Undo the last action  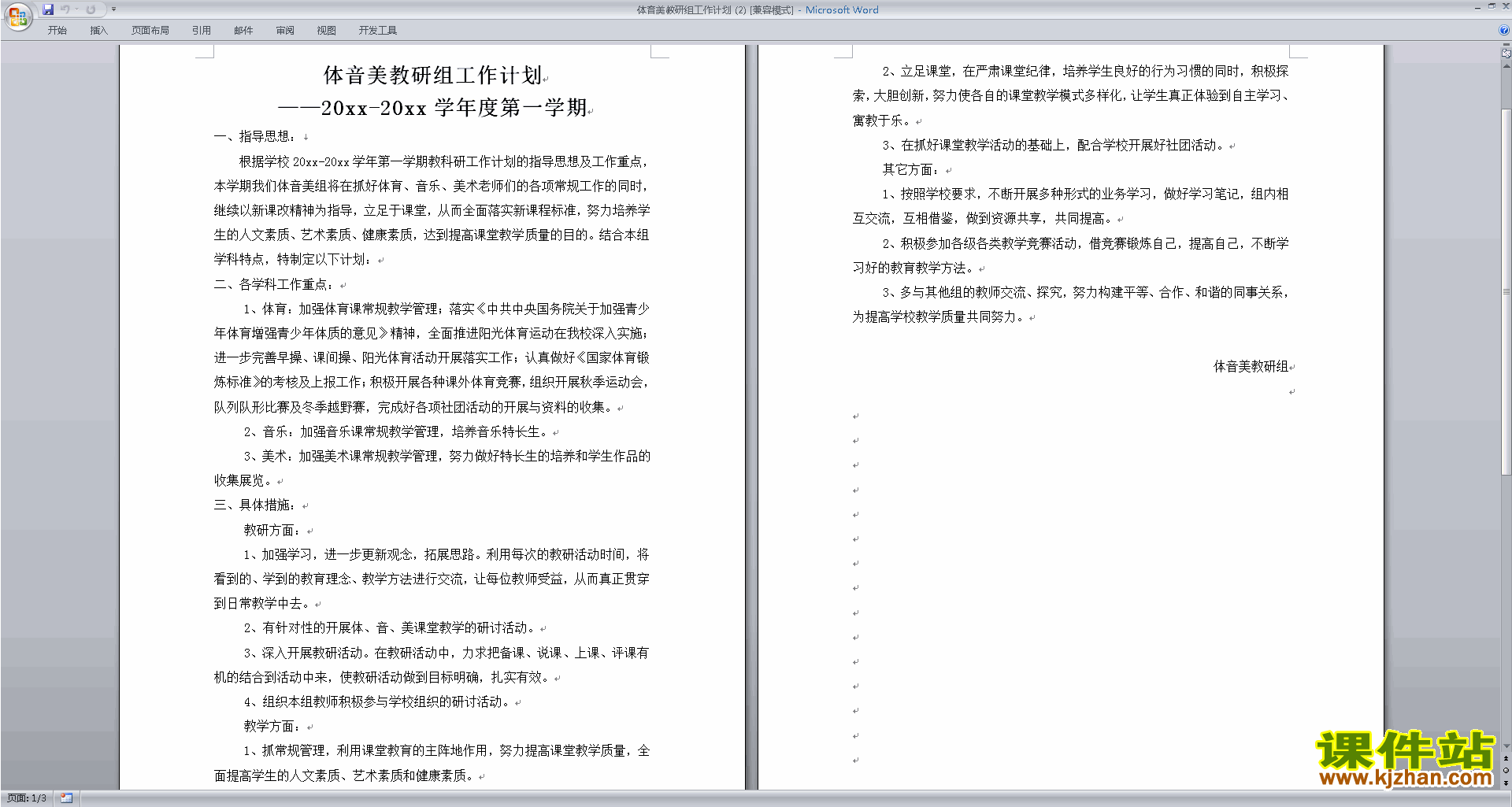65,9
